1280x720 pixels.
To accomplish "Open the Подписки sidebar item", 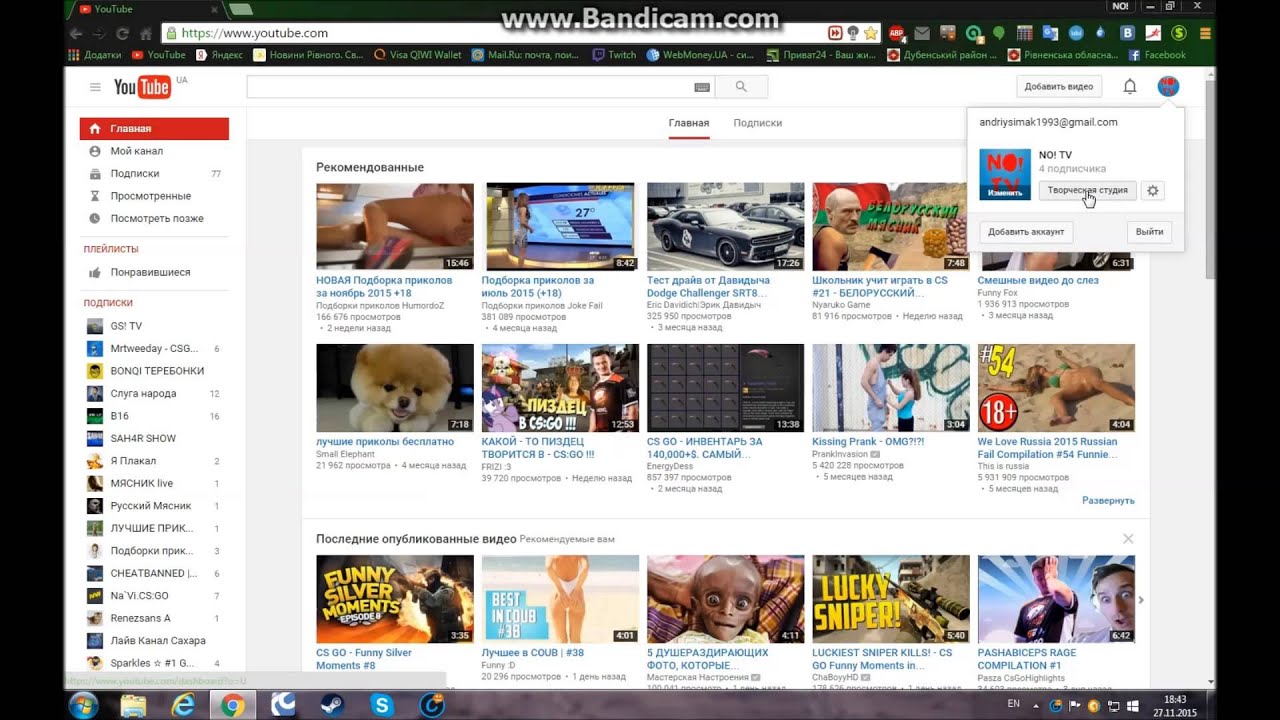I will pyautogui.click(x=154, y=173).
